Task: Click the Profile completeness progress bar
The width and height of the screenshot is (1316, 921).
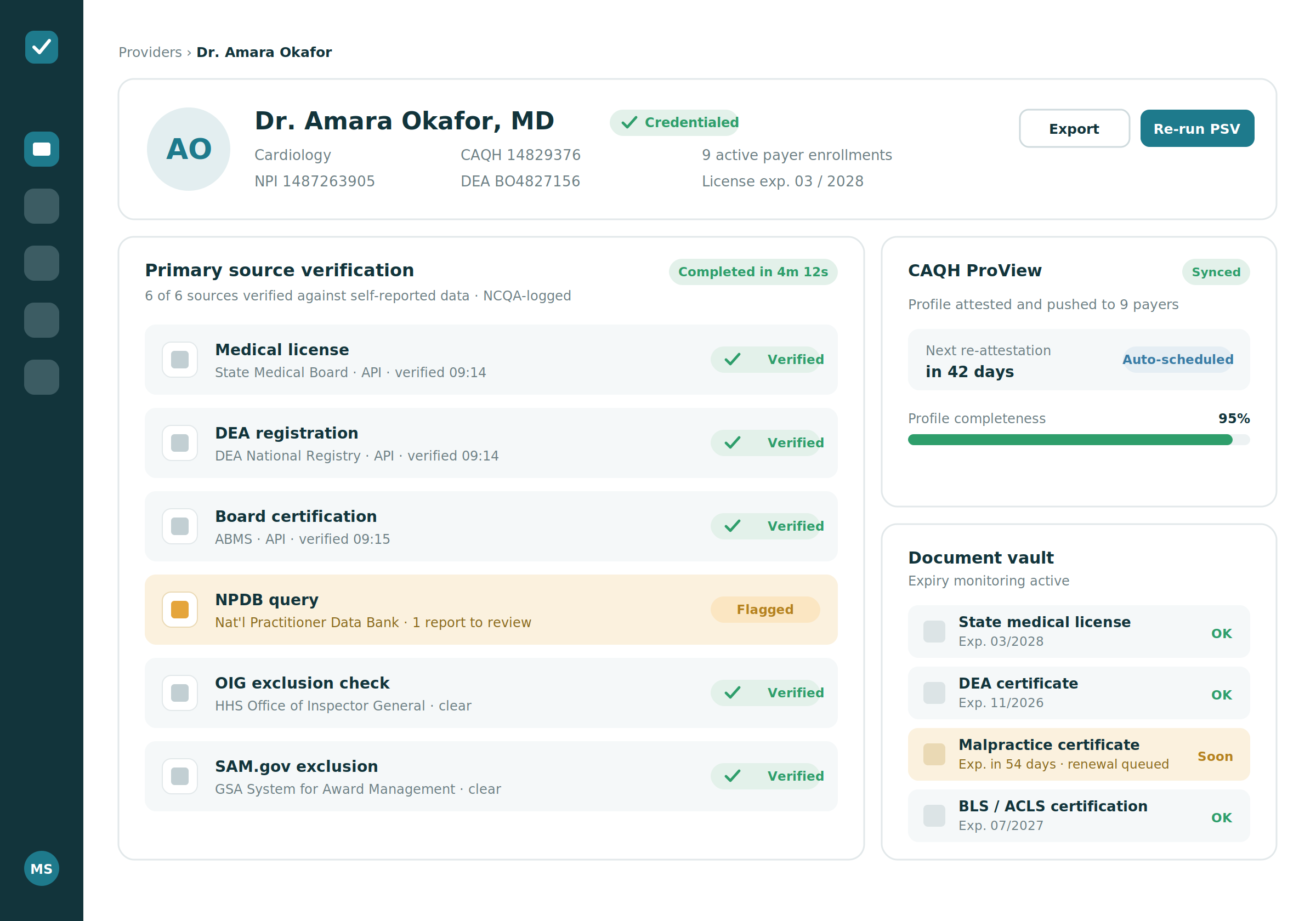Action: (1079, 440)
